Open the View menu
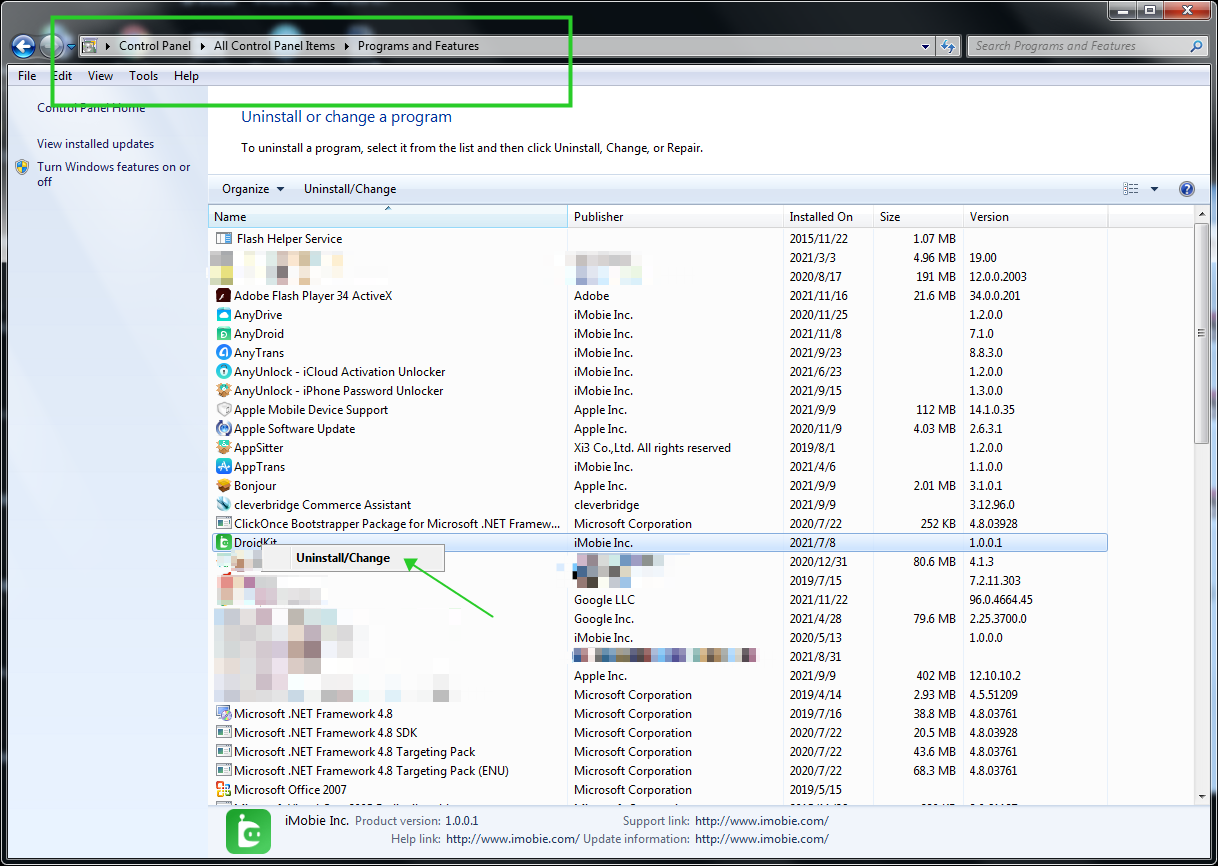Image resolution: width=1218 pixels, height=866 pixels. click(100, 76)
